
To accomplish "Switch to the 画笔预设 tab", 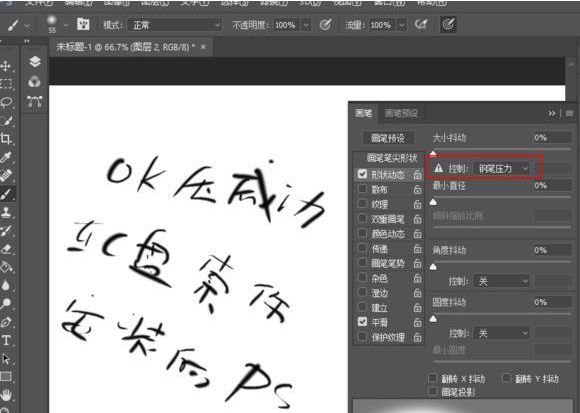I will [401, 113].
